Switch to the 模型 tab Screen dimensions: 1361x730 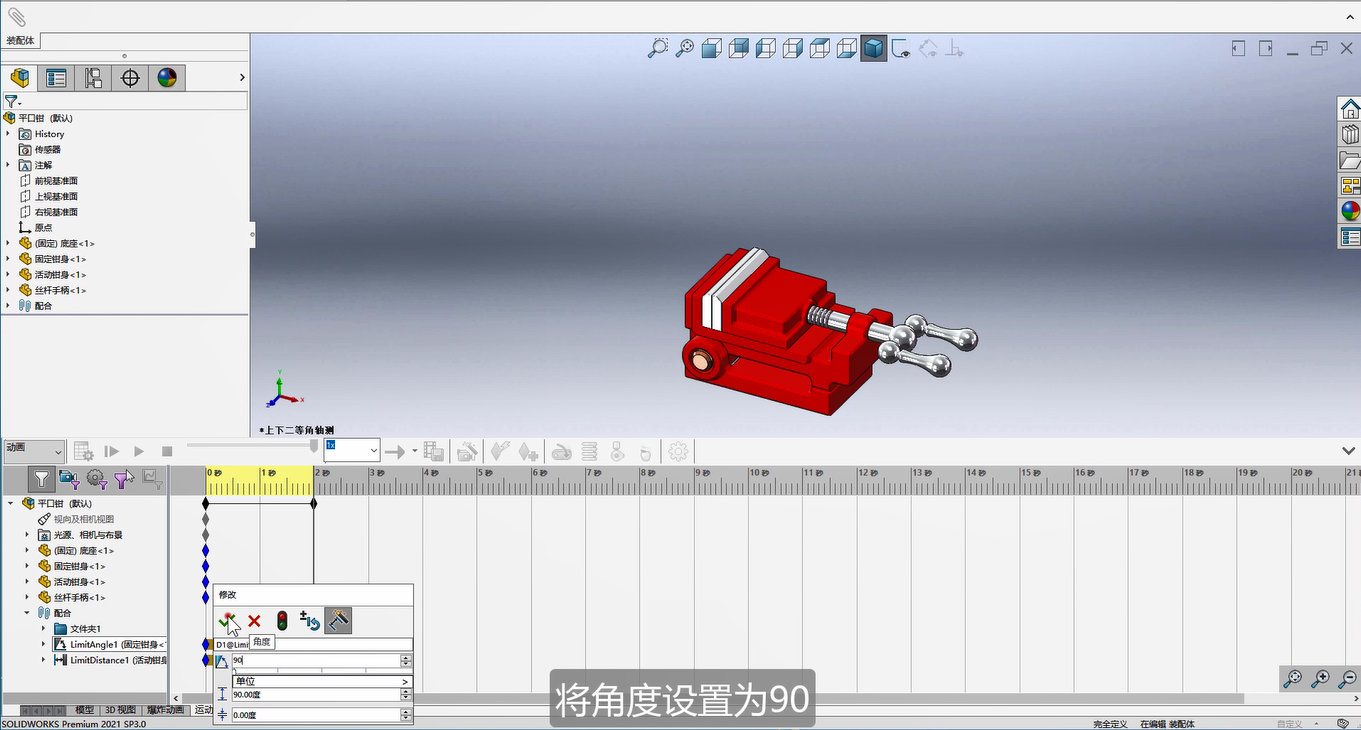point(85,710)
